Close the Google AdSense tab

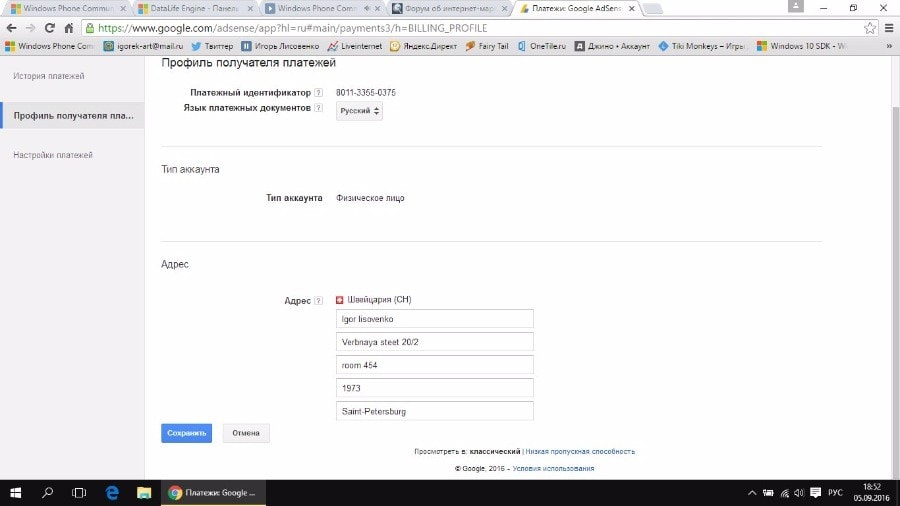631,9
